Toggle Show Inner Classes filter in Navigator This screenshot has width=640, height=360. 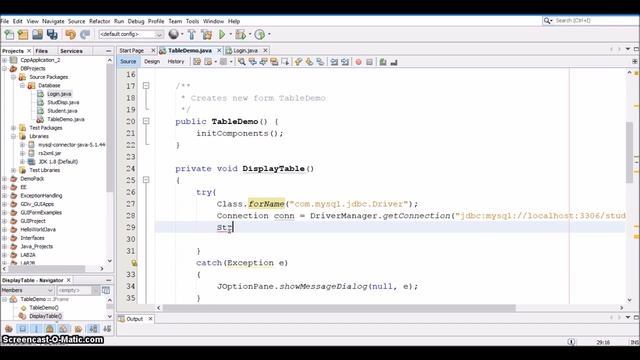coord(64,329)
